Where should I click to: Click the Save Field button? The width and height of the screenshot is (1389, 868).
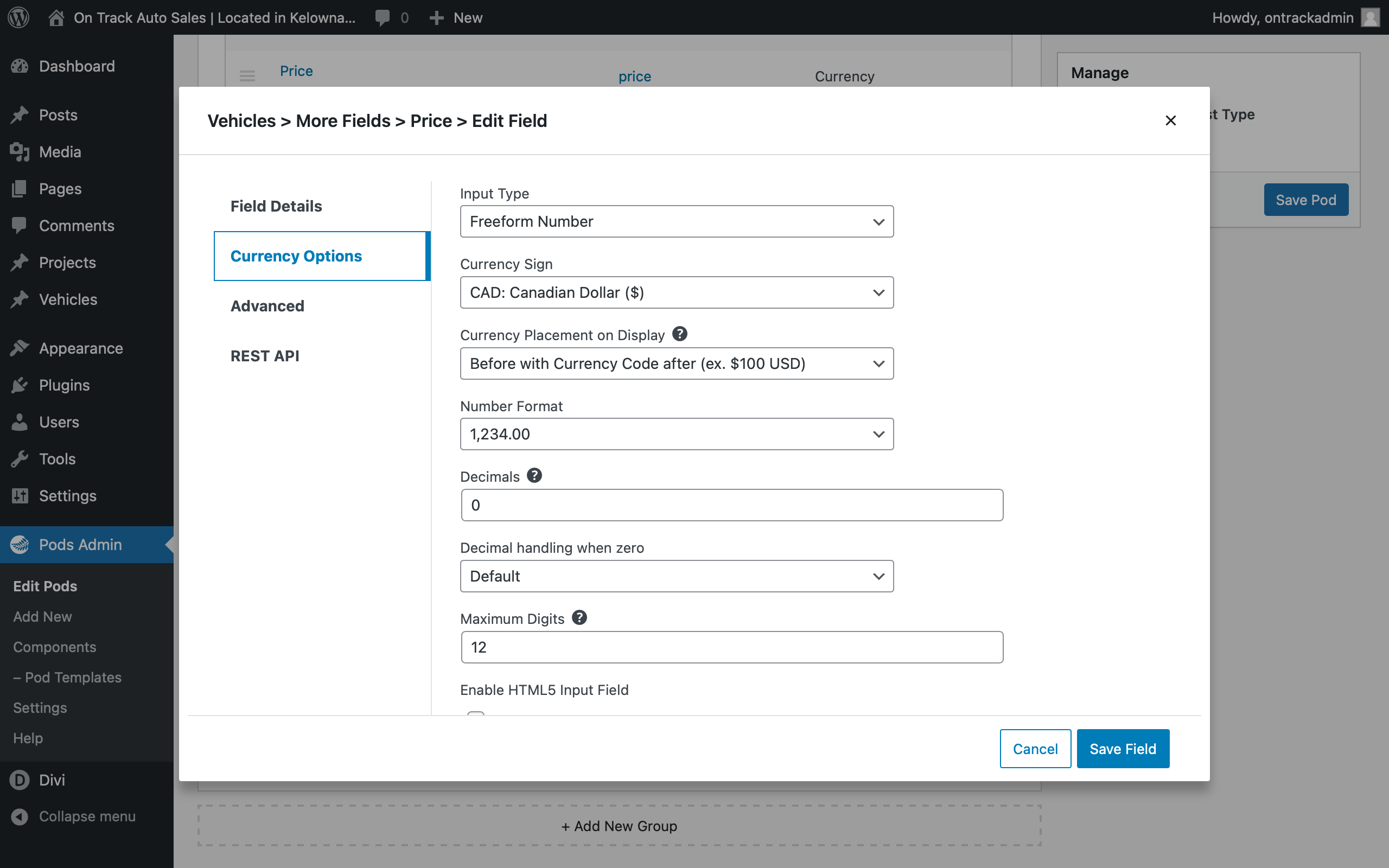point(1123,749)
